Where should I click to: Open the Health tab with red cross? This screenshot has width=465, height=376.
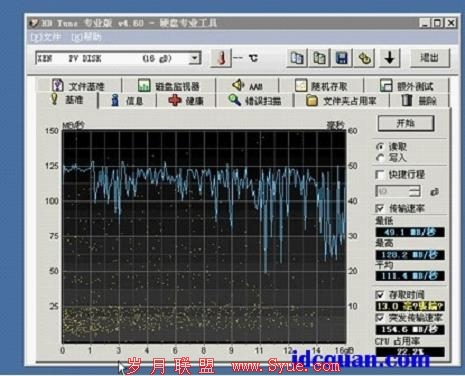click(186, 100)
